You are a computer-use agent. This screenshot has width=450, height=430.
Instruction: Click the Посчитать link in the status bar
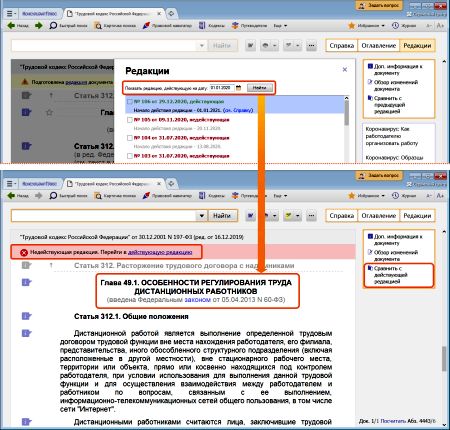393,421
